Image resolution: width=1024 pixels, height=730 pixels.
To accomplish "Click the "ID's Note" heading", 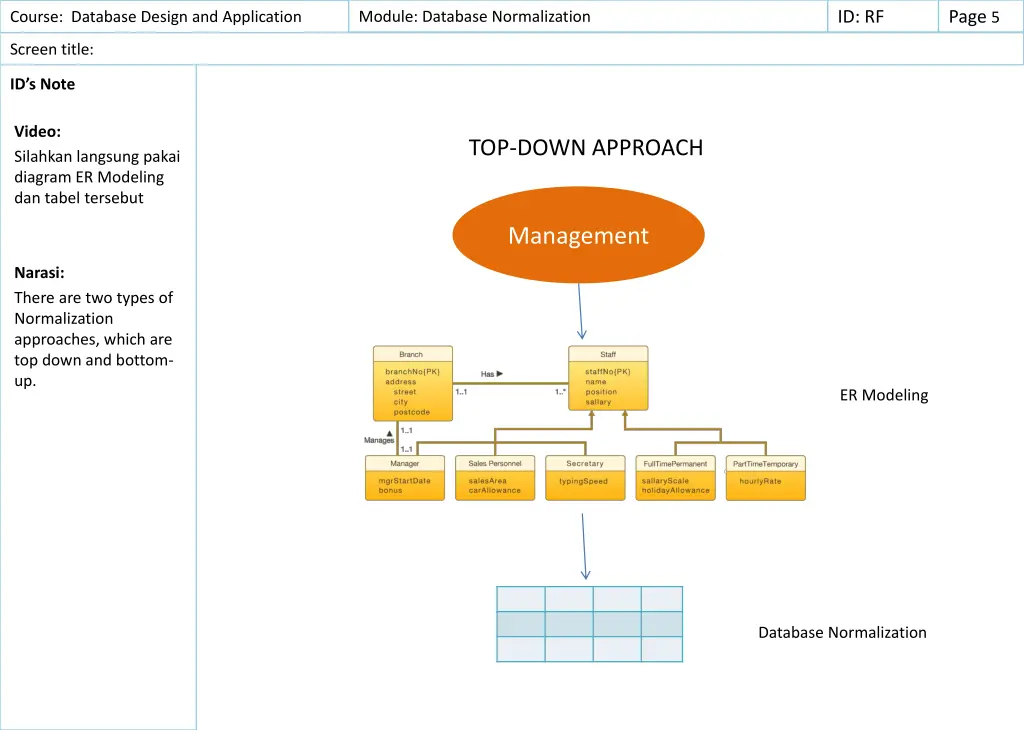I will tap(42, 84).
